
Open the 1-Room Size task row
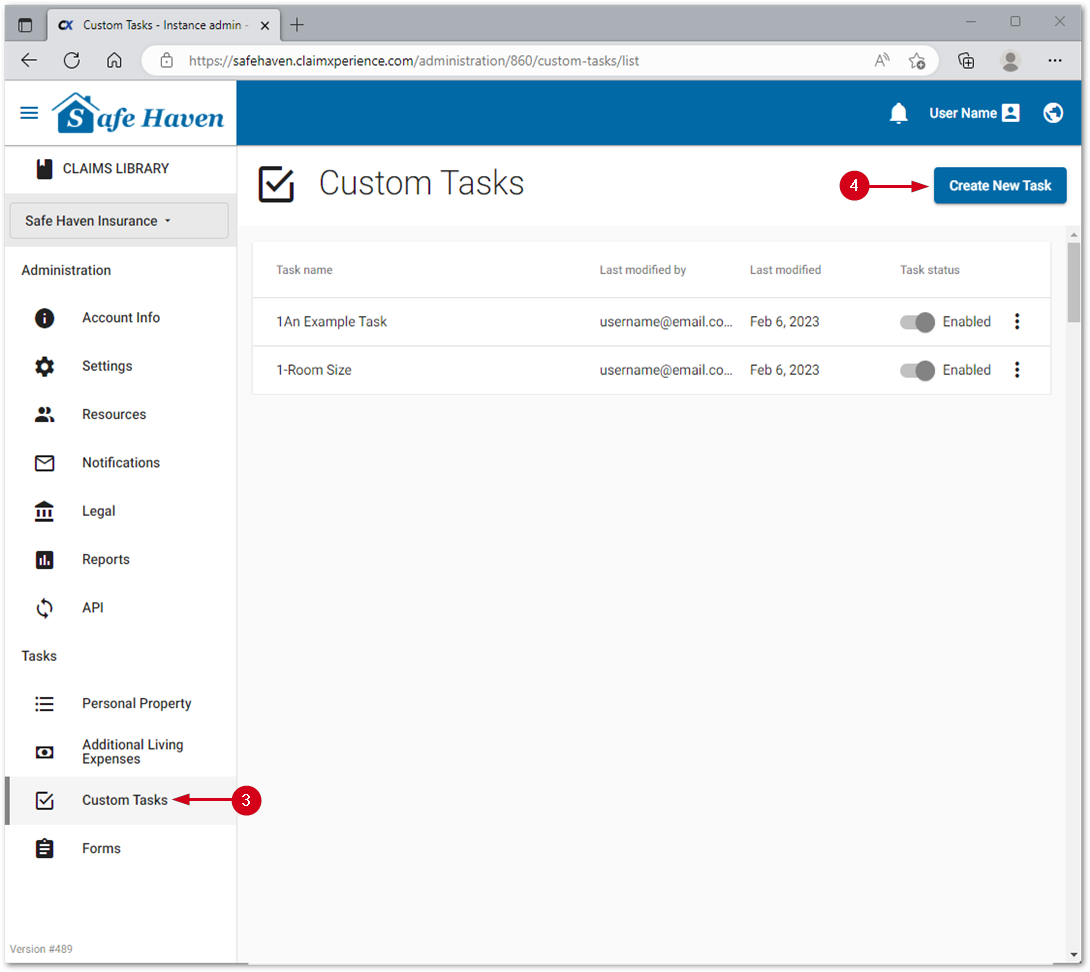click(x=314, y=370)
